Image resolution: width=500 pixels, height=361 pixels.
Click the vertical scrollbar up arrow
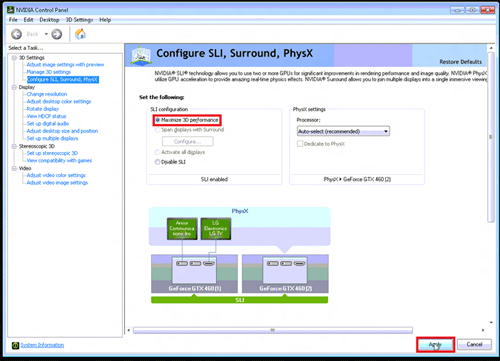[491, 48]
